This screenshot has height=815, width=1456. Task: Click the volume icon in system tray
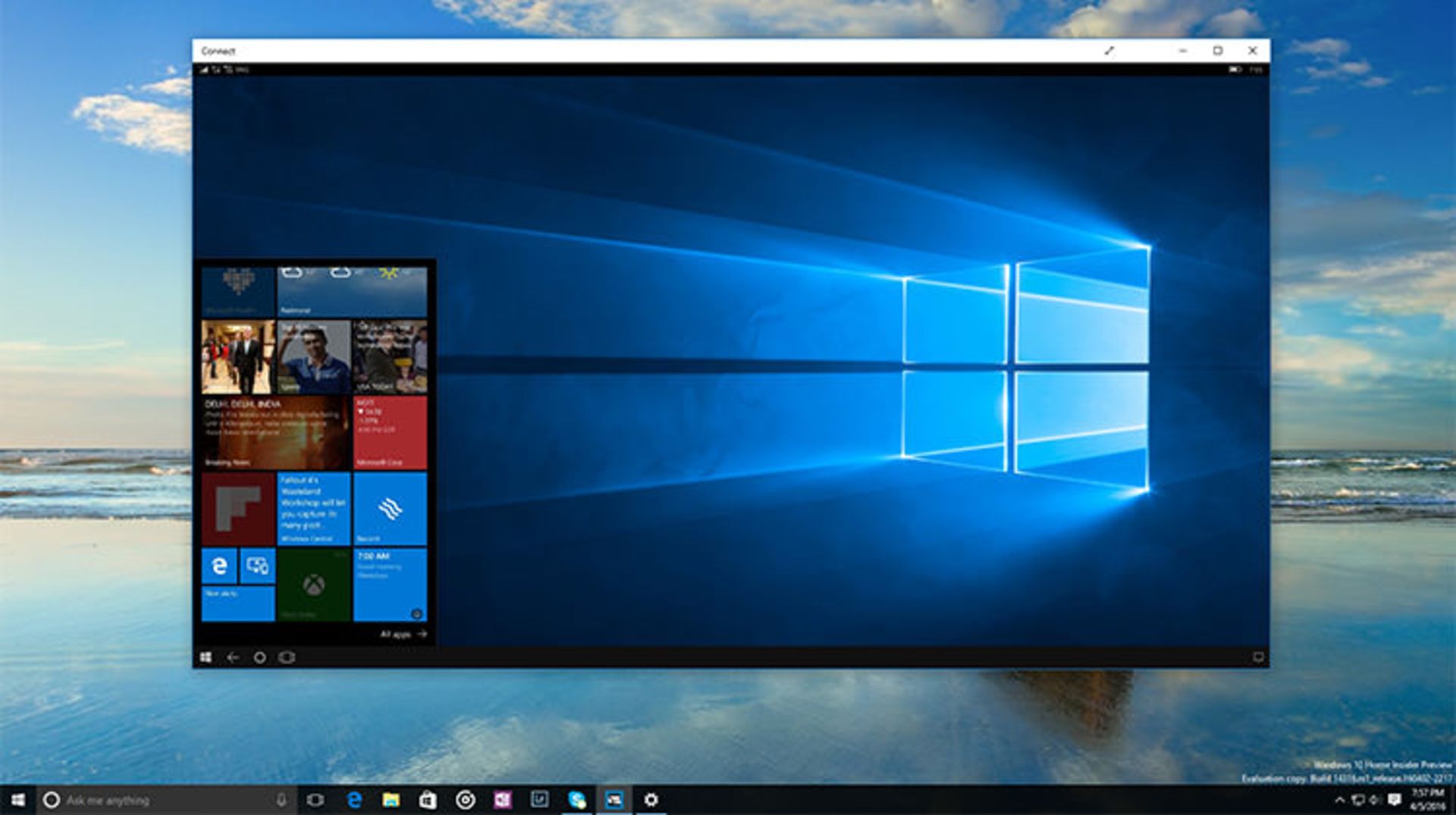1375,800
